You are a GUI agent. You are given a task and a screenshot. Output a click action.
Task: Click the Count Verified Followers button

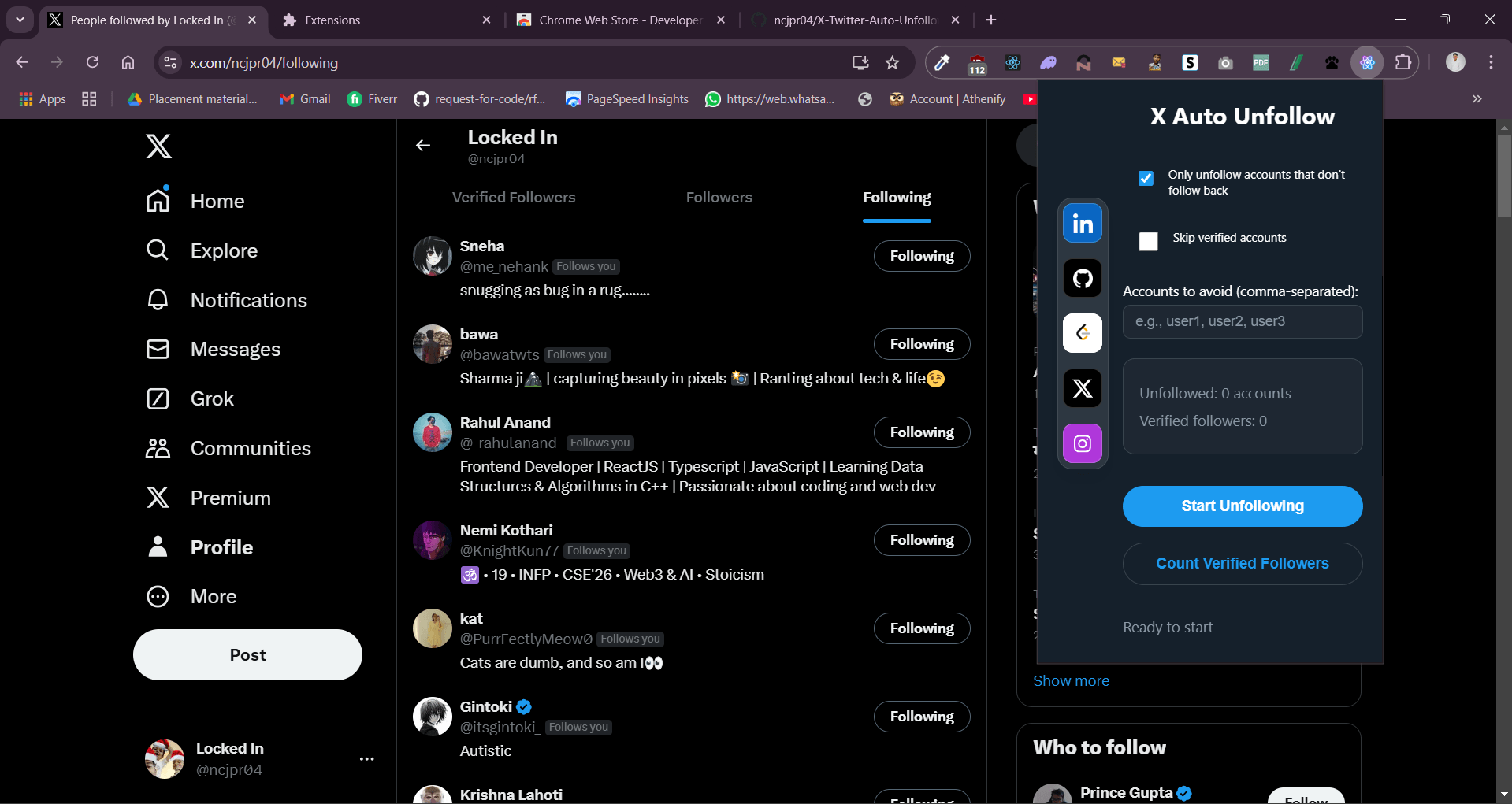click(x=1242, y=564)
